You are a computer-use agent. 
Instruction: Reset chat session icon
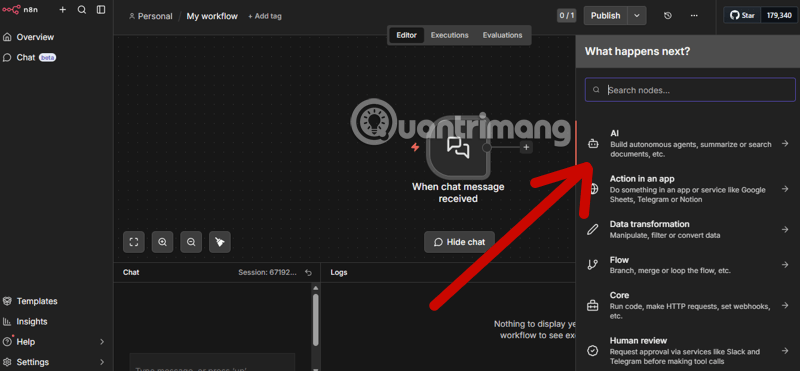(308, 273)
